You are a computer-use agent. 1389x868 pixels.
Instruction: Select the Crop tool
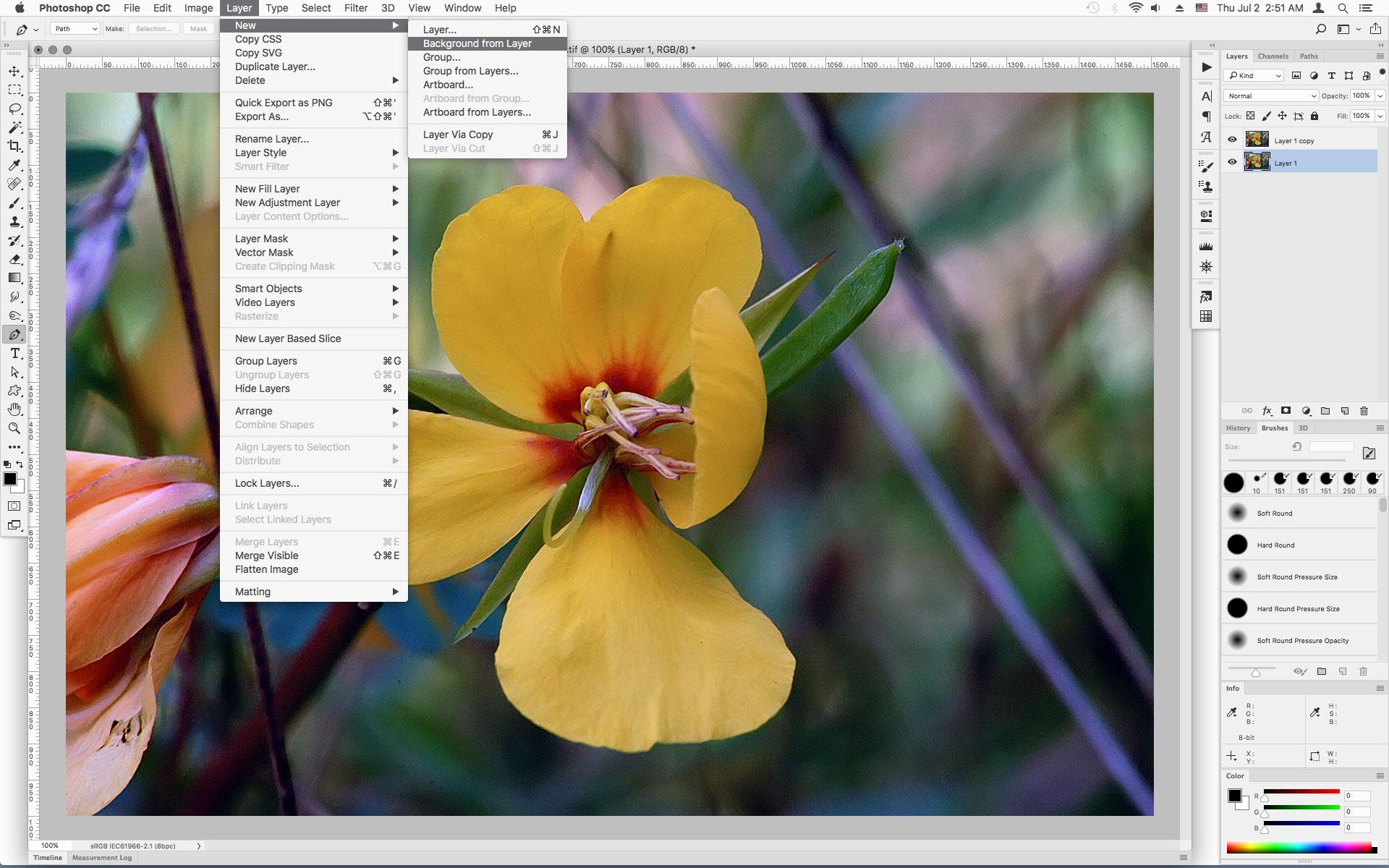[14, 146]
